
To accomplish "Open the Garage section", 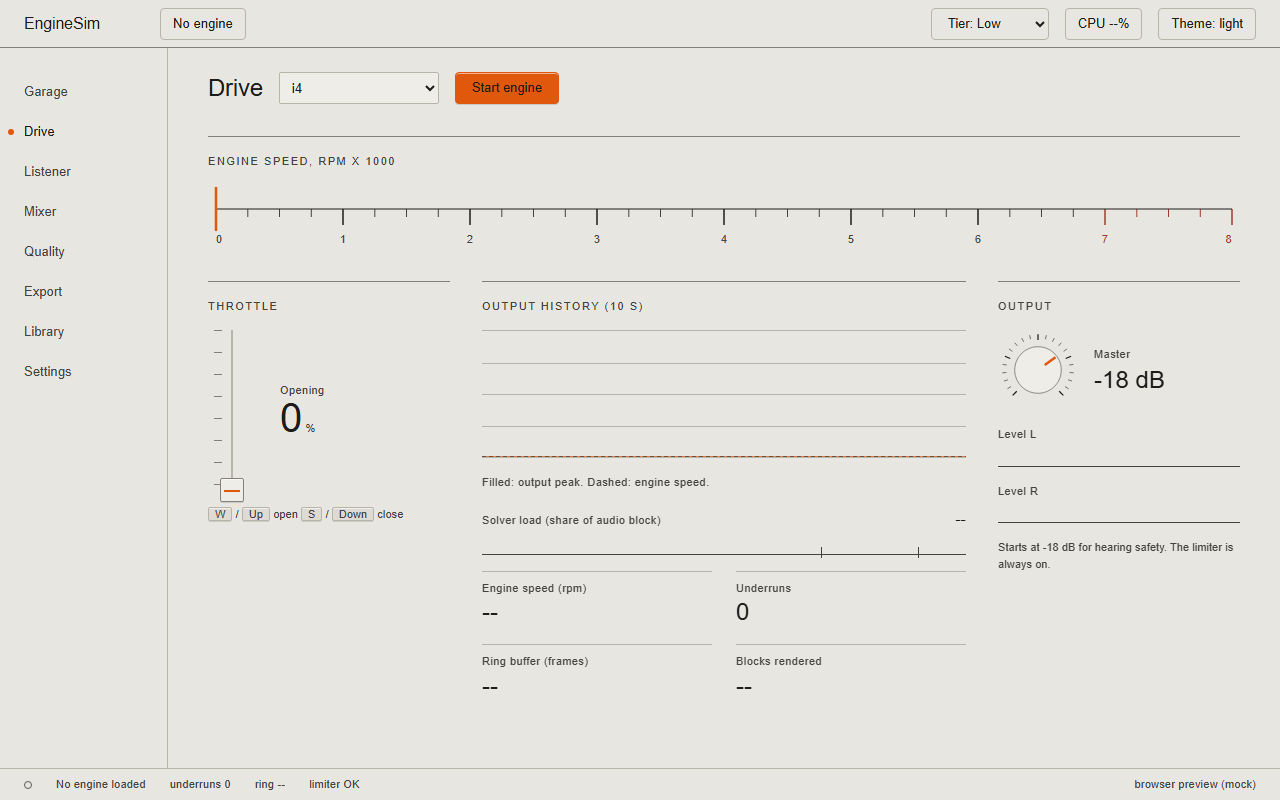I will point(46,91).
